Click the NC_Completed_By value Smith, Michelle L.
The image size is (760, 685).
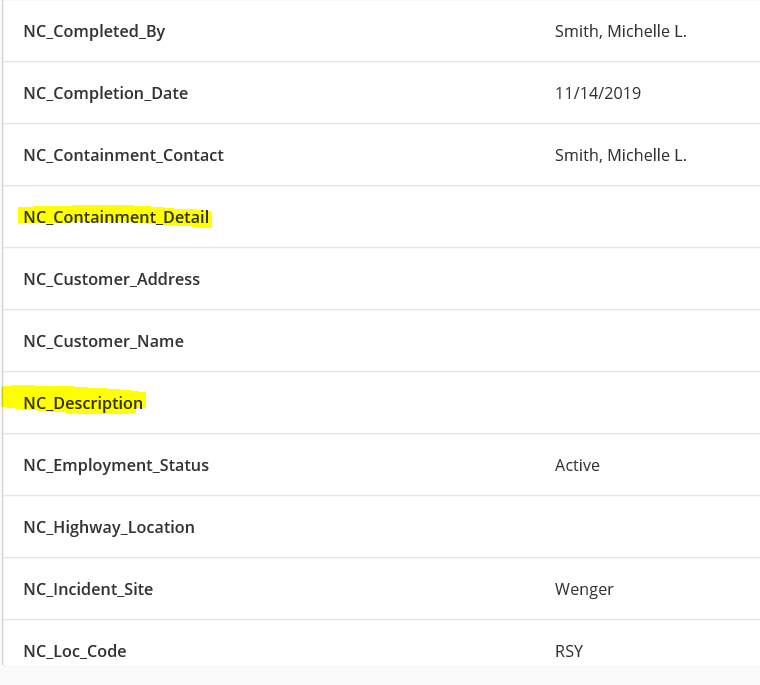(620, 31)
